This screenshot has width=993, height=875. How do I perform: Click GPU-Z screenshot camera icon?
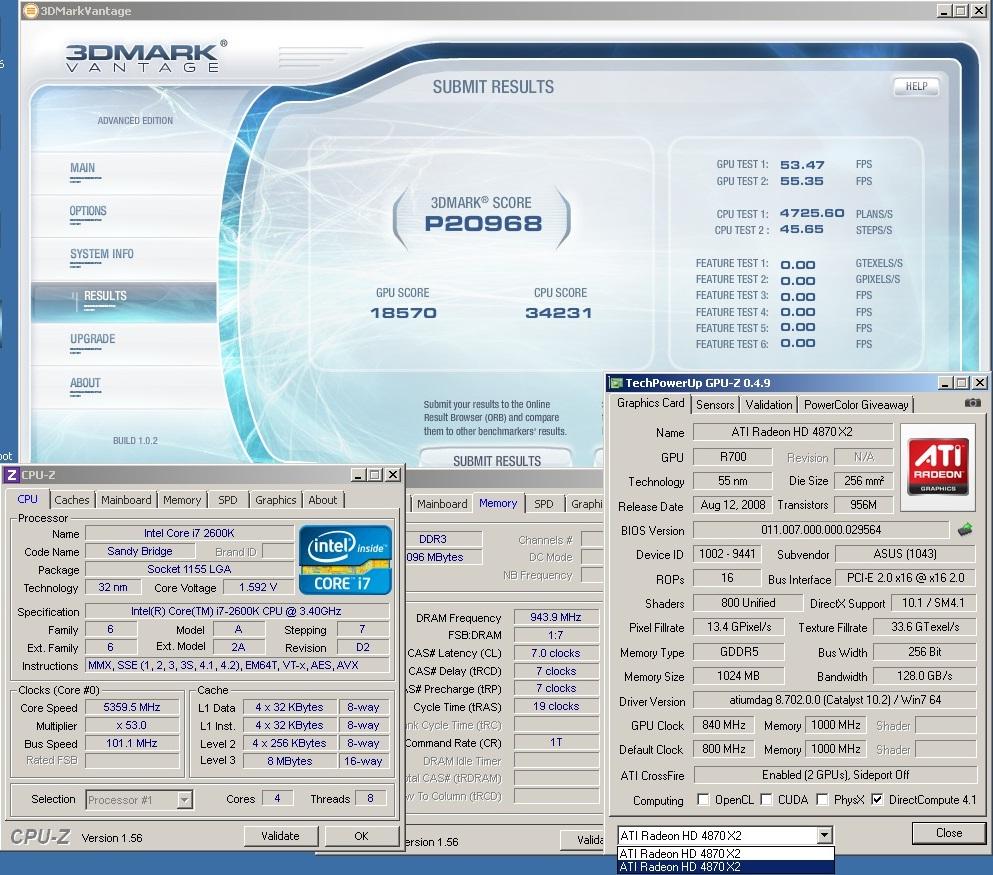(972, 403)
